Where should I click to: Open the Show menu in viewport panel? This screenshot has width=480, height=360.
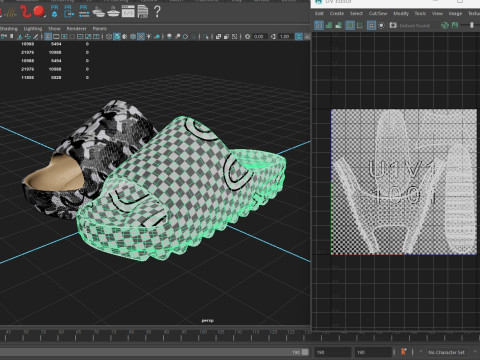point(54,29)
